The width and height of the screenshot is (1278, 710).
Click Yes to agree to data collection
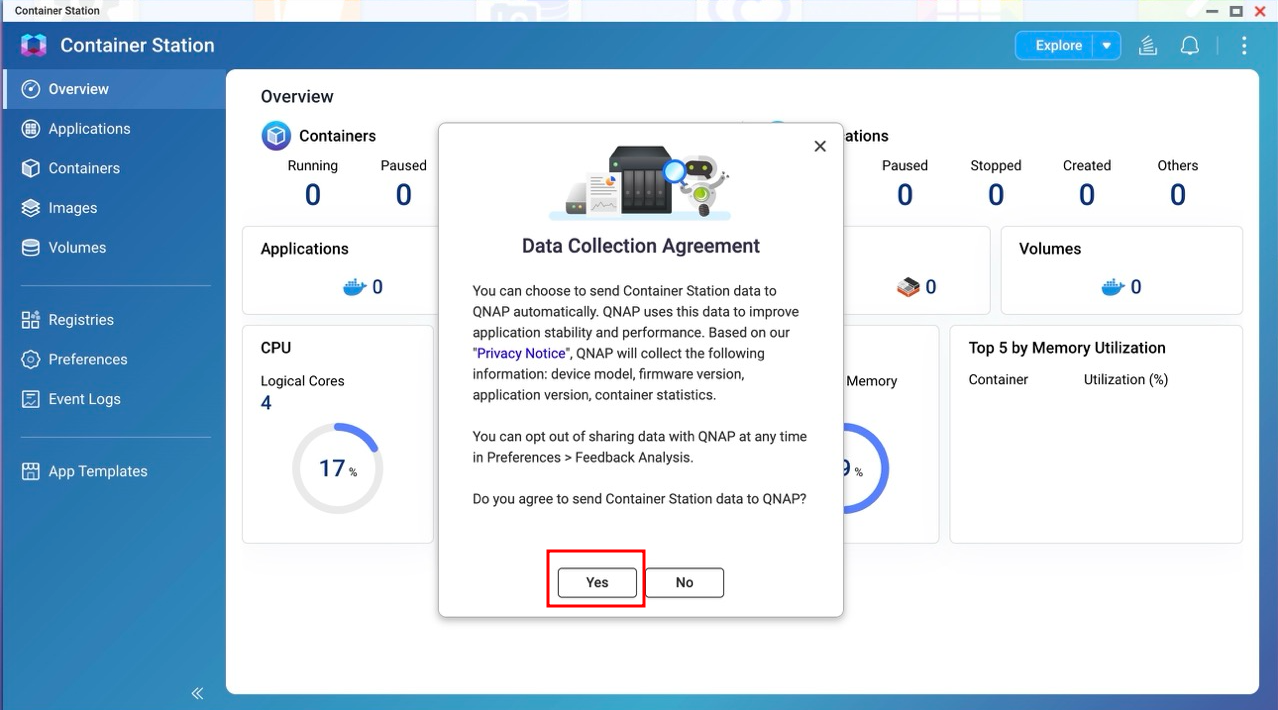[x=597, y=582]
